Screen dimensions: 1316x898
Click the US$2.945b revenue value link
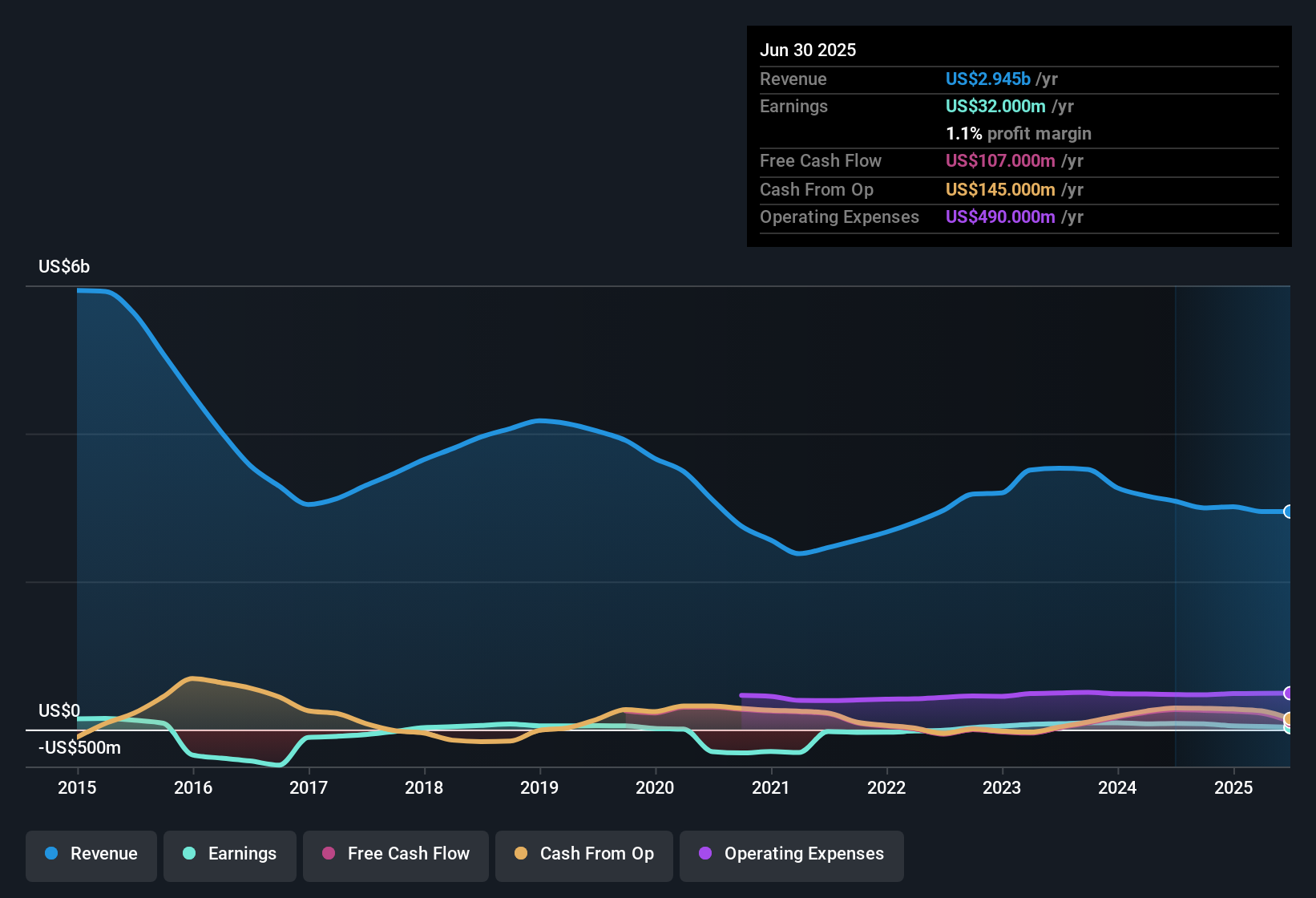(x=987, y=79)
